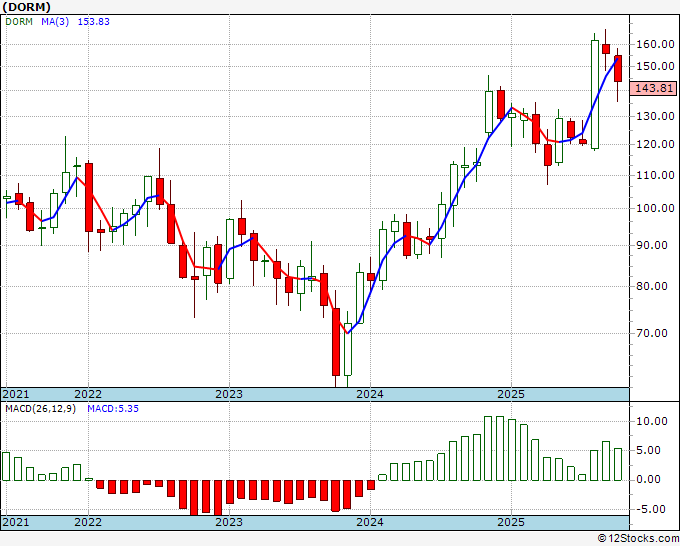
Task: Click 2024 on the MACD panel time axis
Action: [370, 522]
